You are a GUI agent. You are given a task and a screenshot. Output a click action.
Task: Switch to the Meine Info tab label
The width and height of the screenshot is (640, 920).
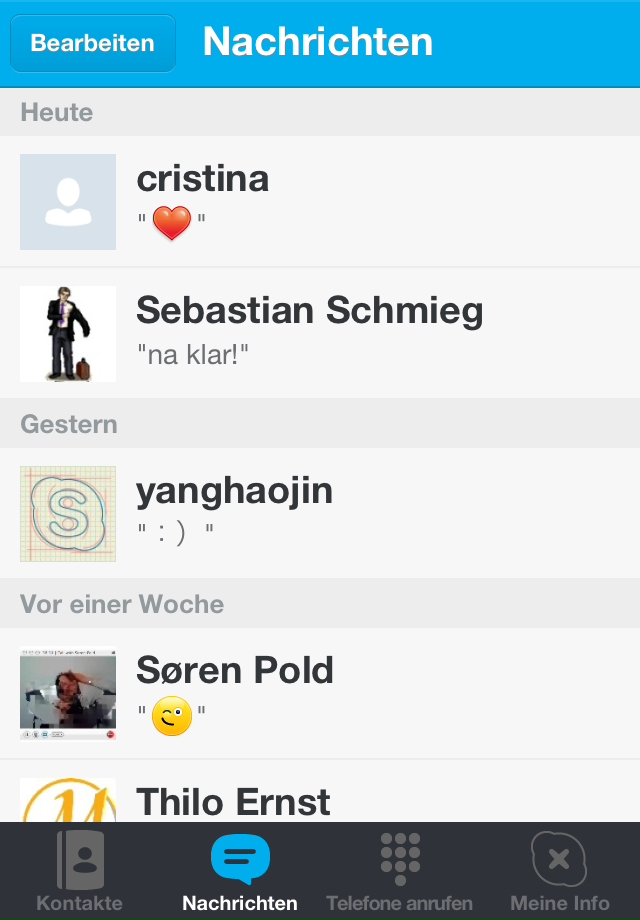[560, 903]
